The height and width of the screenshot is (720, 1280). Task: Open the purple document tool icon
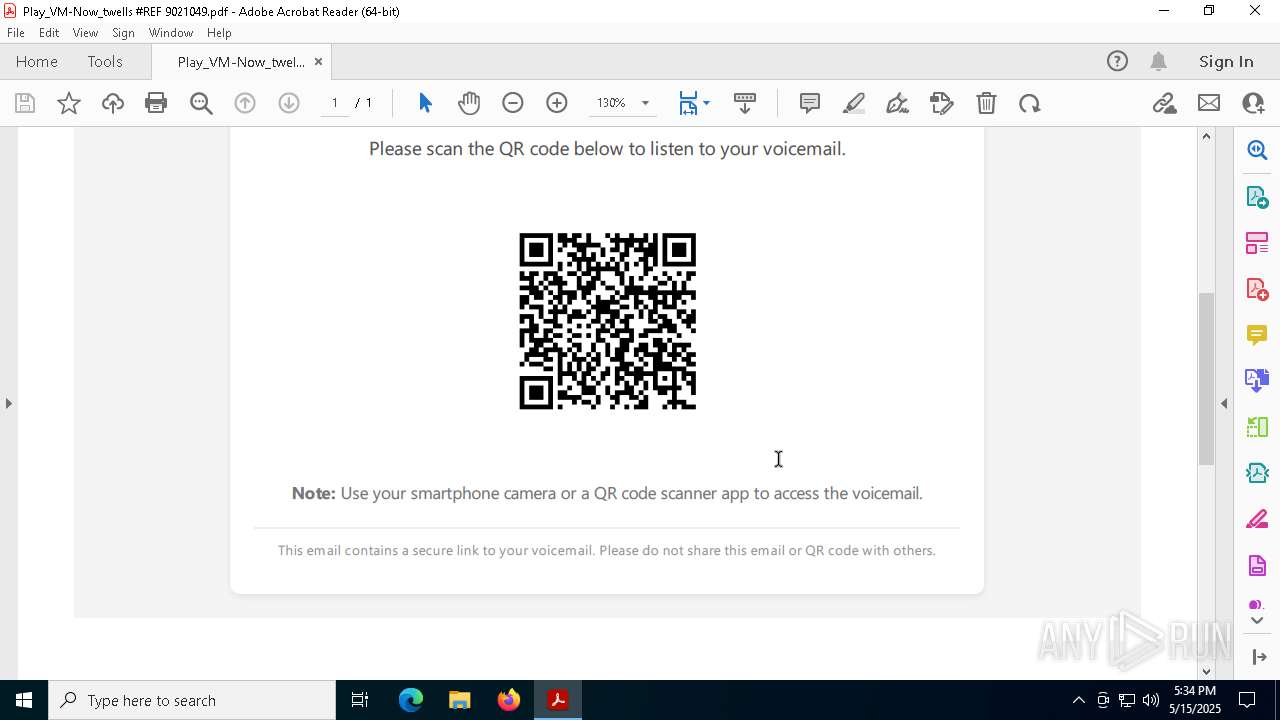coord(1257,566)
